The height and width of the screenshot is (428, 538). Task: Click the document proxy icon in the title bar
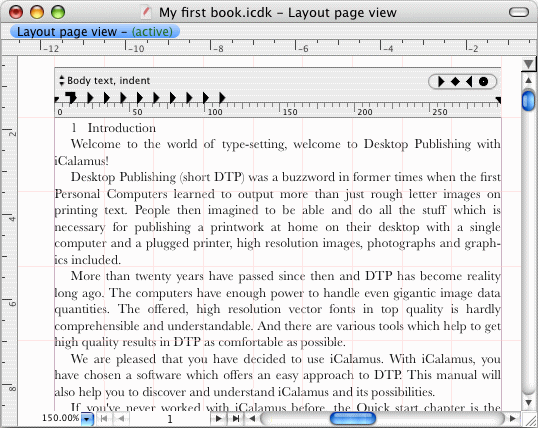(x=146, y=13)
